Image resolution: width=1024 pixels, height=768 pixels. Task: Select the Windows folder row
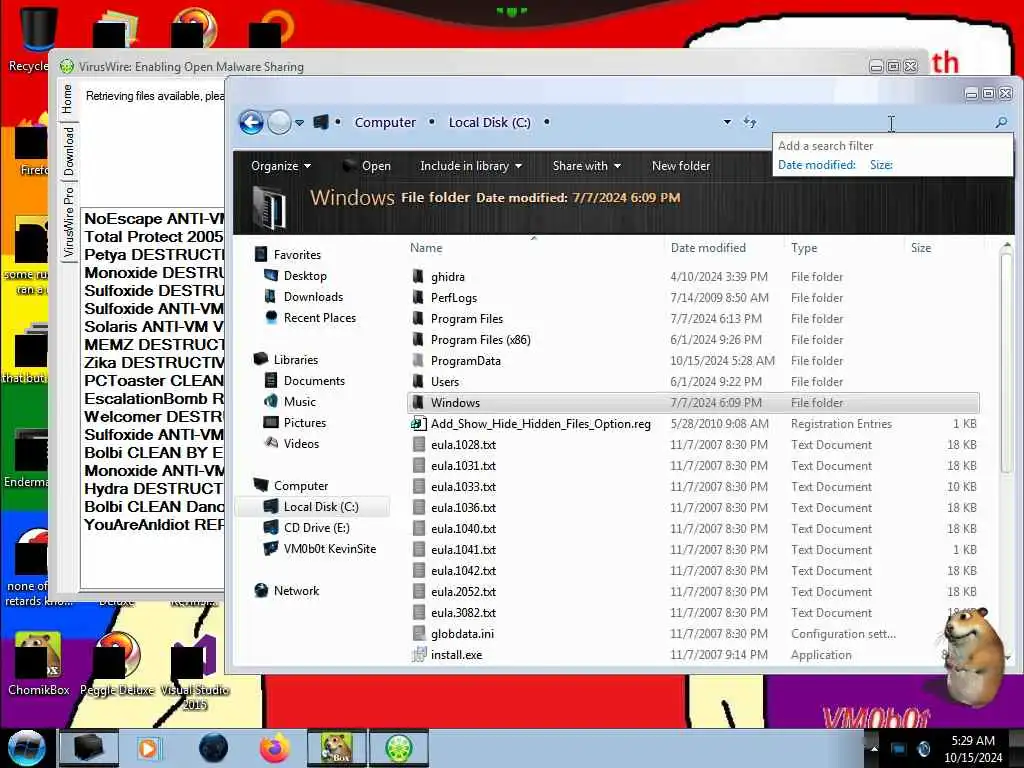(694, 402)
